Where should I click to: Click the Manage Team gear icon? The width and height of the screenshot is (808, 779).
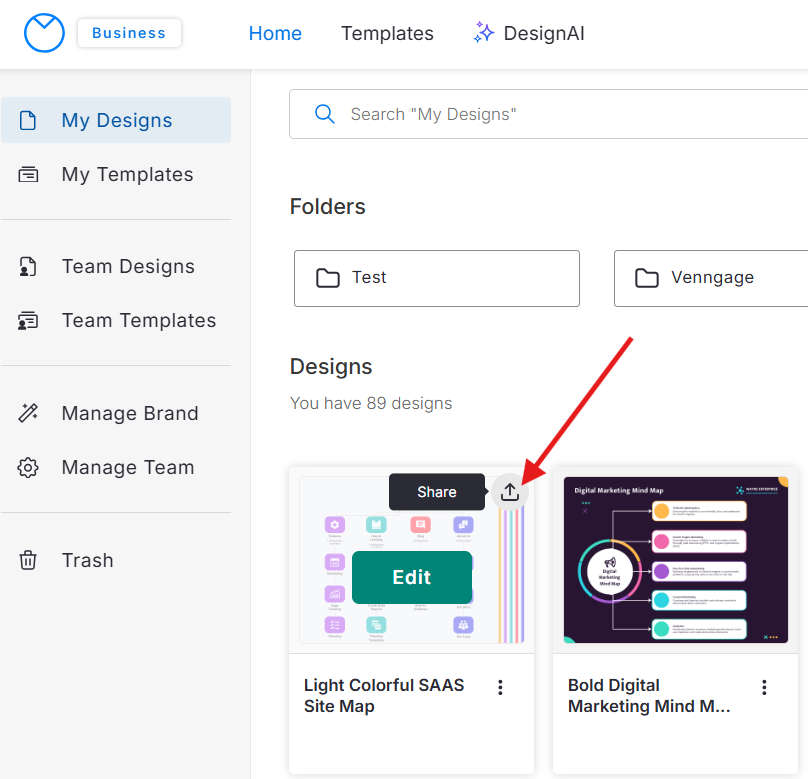coord(28,467)
